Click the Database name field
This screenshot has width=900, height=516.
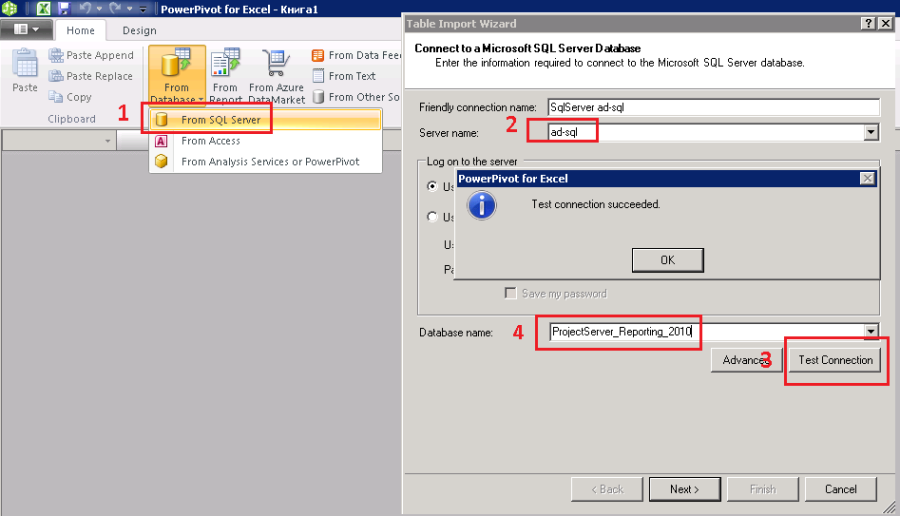coord(707,332)
